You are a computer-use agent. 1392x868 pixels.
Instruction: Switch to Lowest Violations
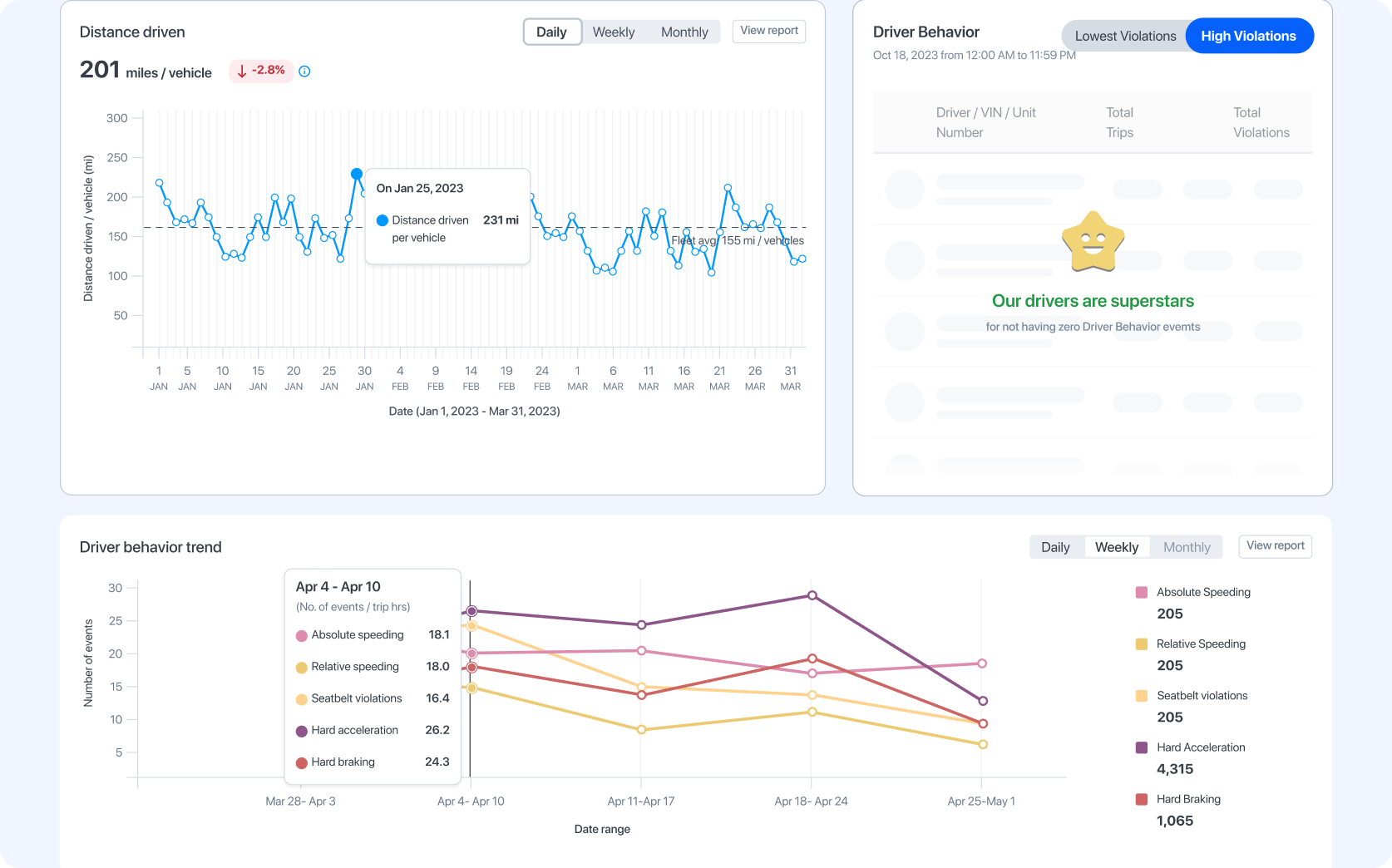tap(1125, 36)
